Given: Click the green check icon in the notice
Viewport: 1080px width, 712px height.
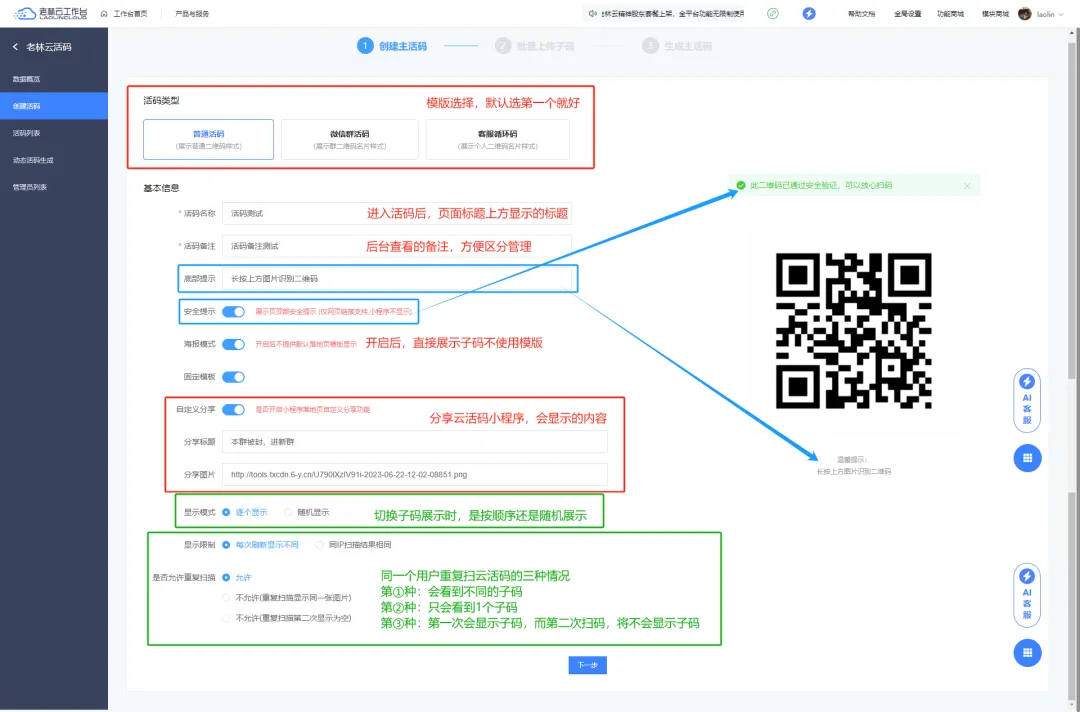Looking at the screenshot, I should [x=740, y=185].
